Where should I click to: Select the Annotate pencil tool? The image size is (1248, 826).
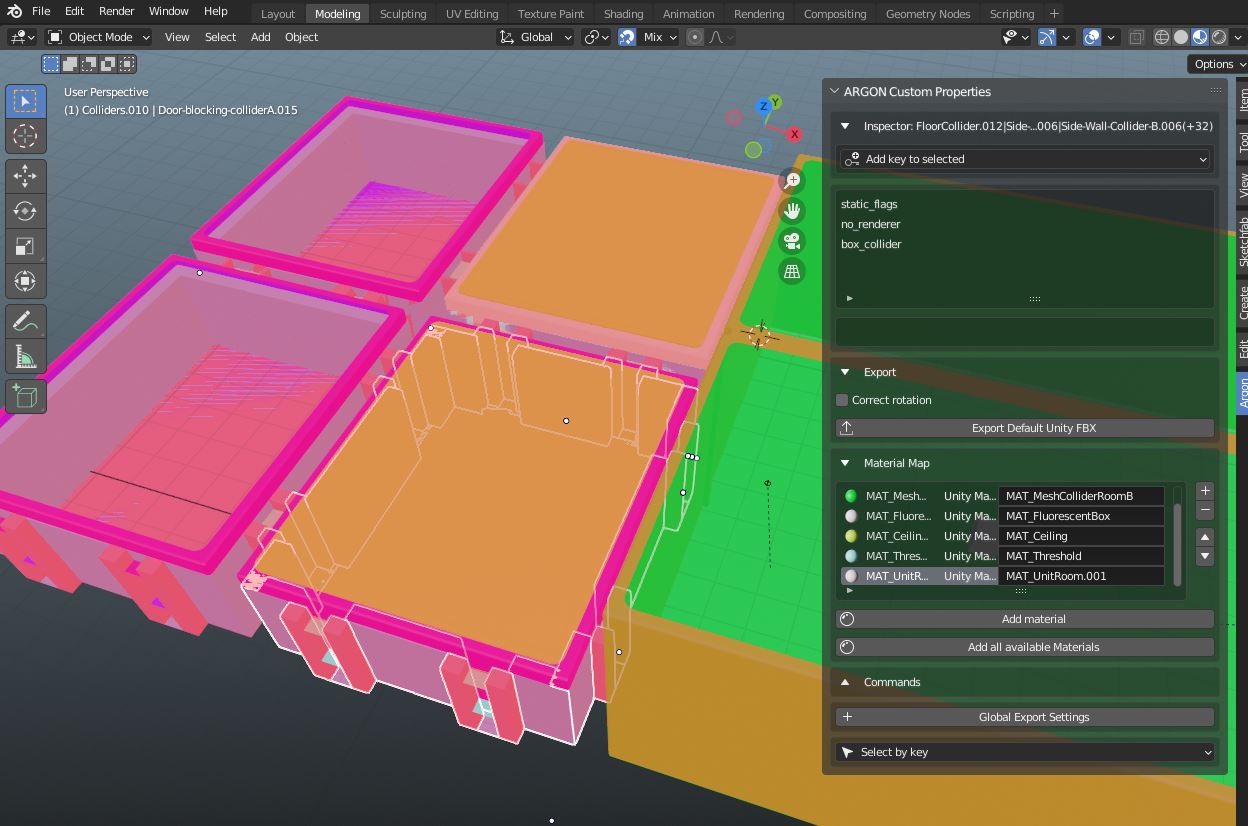tap(25, 322)
